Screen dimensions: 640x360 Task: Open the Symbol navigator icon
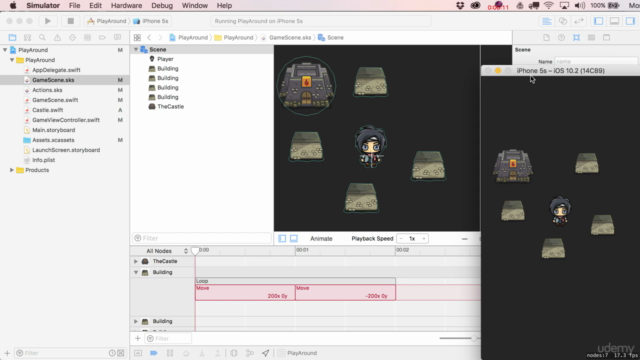(x=27, y=38)
